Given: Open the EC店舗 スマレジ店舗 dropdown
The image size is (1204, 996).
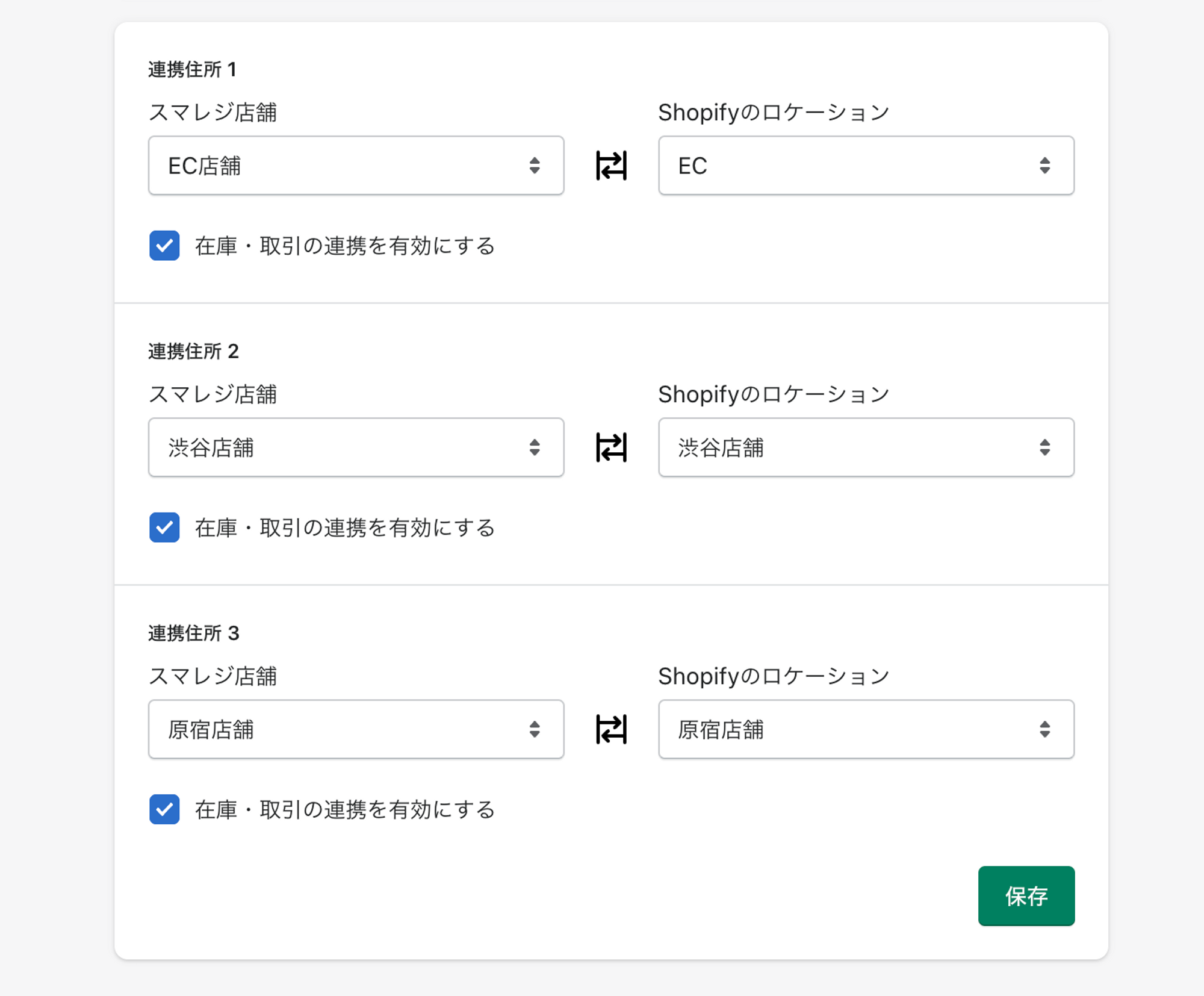Looking at the screenshot, I should tap(356, 166).
